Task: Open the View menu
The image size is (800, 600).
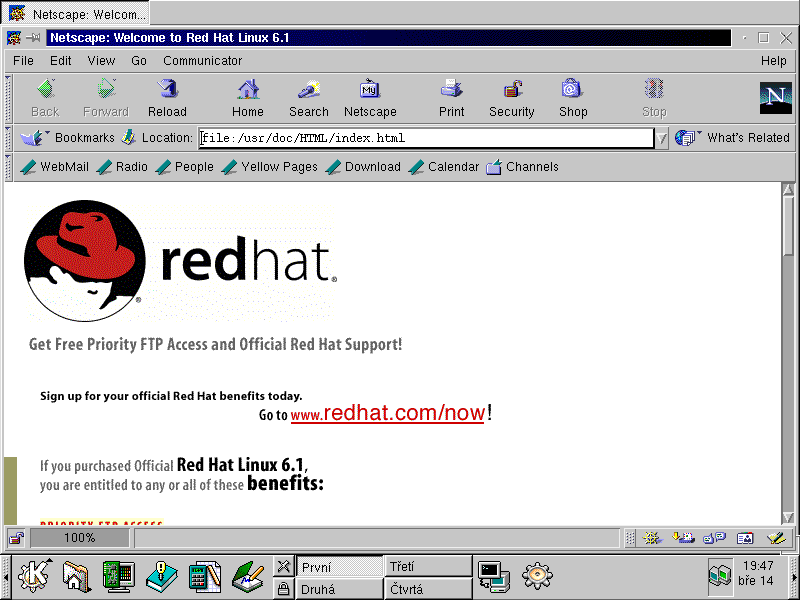Action: pos(101,61)
